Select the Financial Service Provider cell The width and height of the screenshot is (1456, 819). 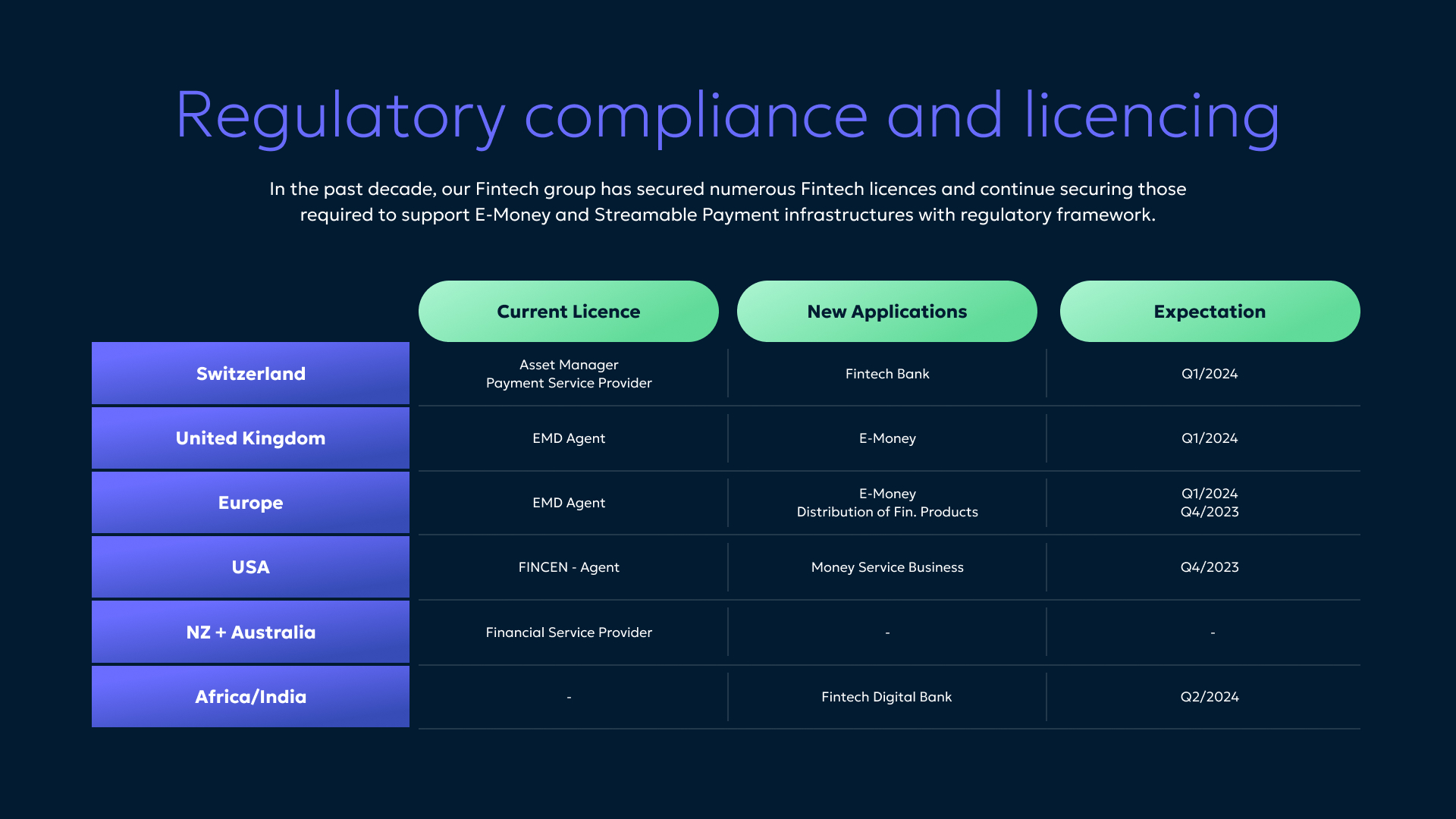(569, 632)
